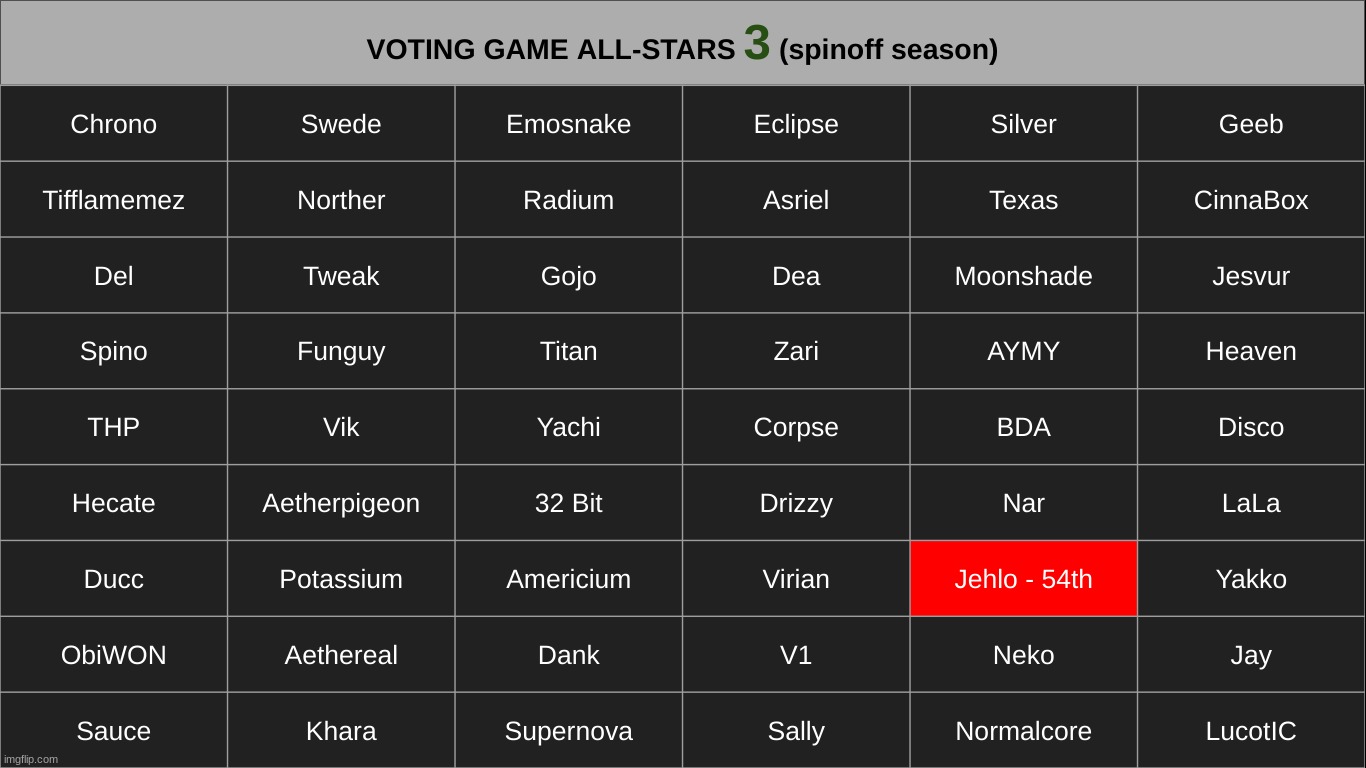This screenshot has width=1366, height=768.
Task: Select the Chrono cell
Action: [114, 124]
